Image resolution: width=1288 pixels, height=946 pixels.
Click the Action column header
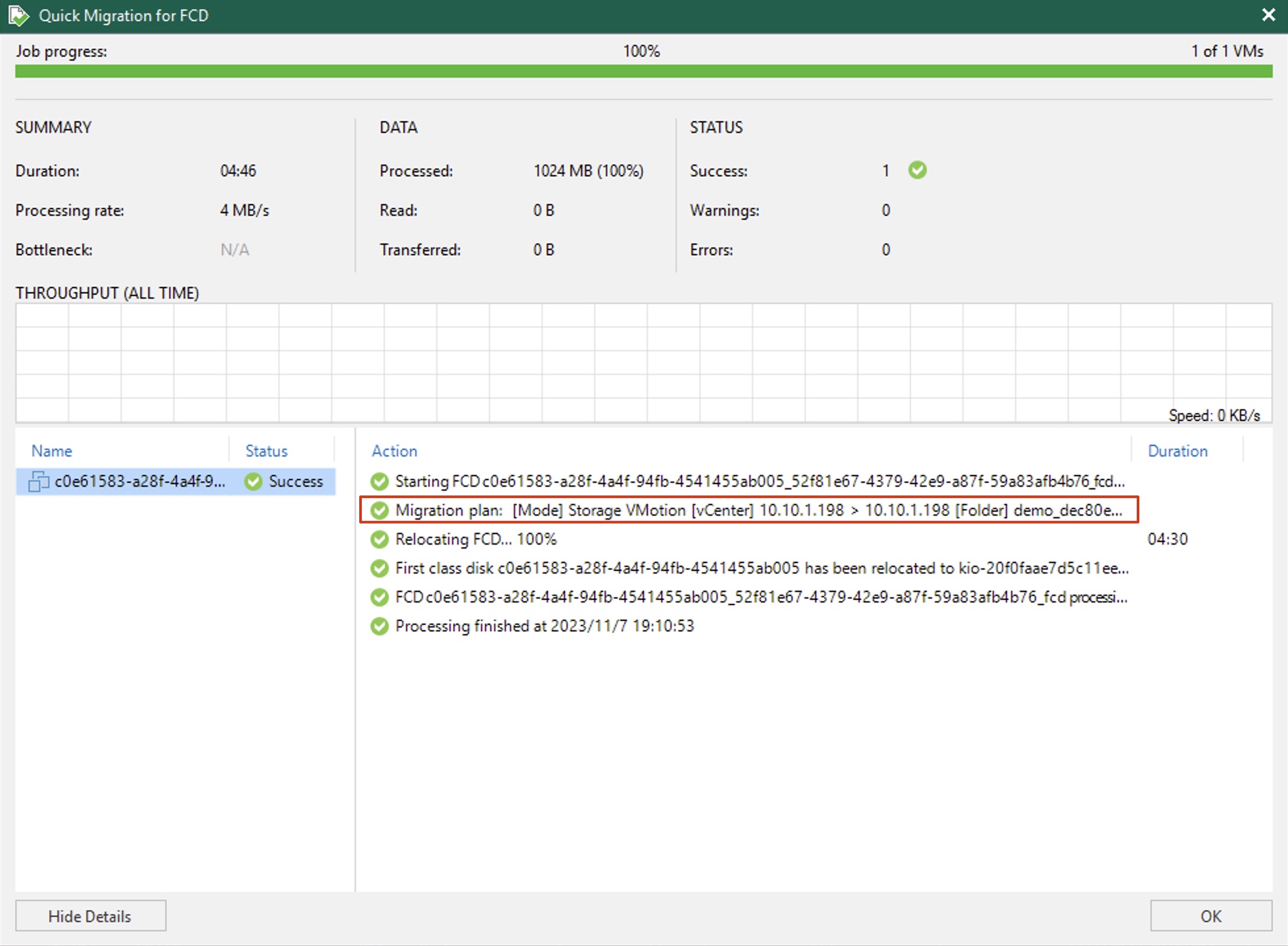(394, 451)
